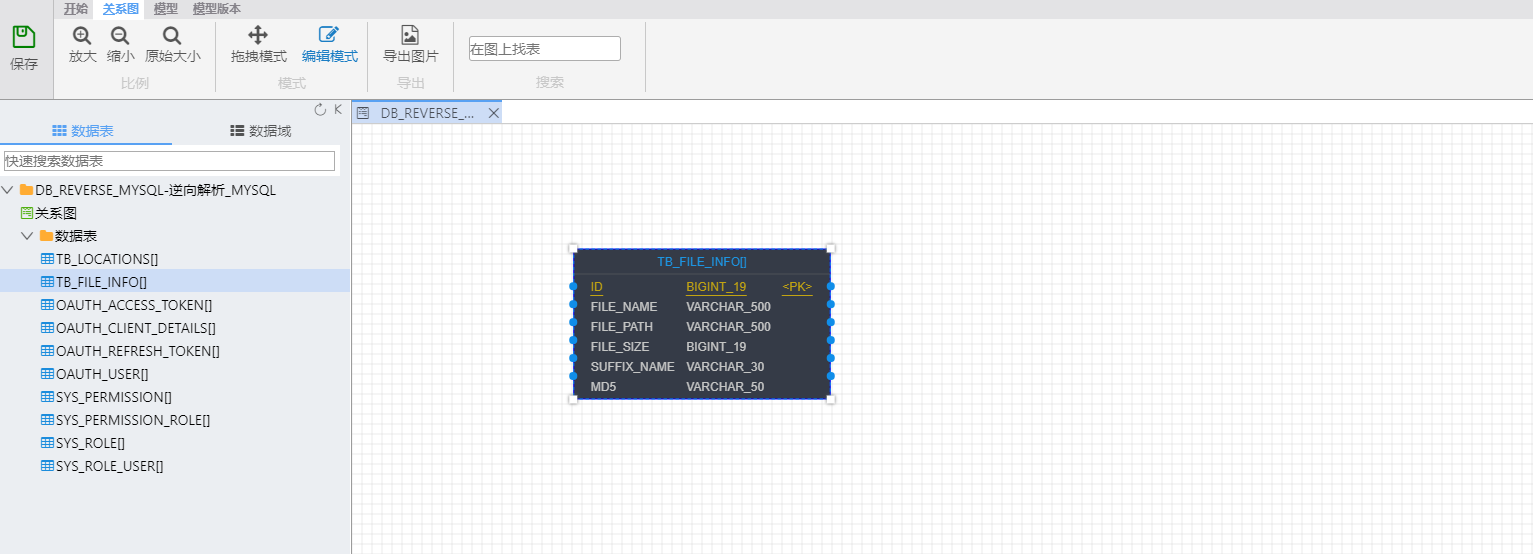
Task: Open the 模型版本 ribbon tab
Action: click(x=217, y=8)
